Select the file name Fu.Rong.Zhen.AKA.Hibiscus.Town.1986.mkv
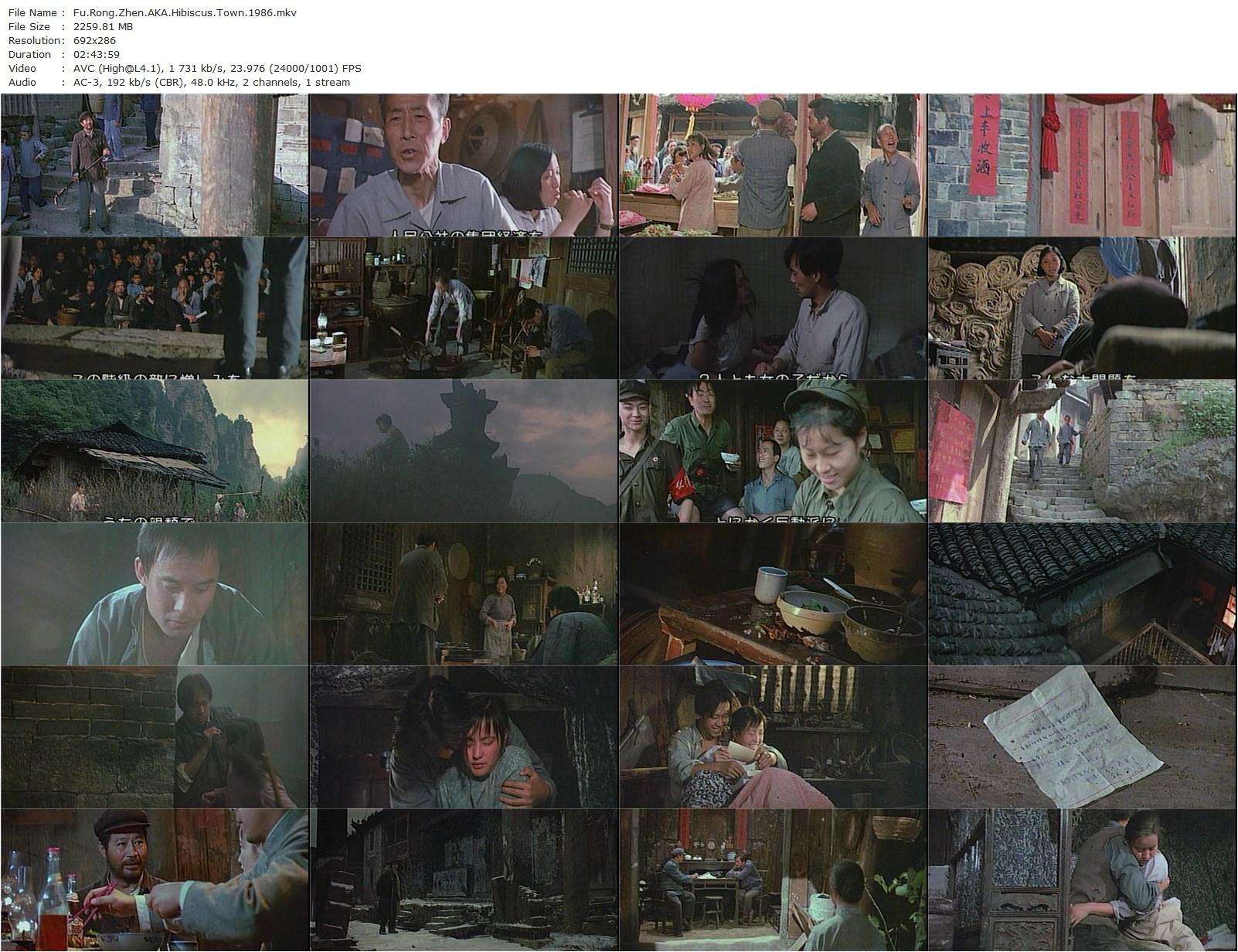1238x952 pixels. pyautogui.click(x=182, y=12)
